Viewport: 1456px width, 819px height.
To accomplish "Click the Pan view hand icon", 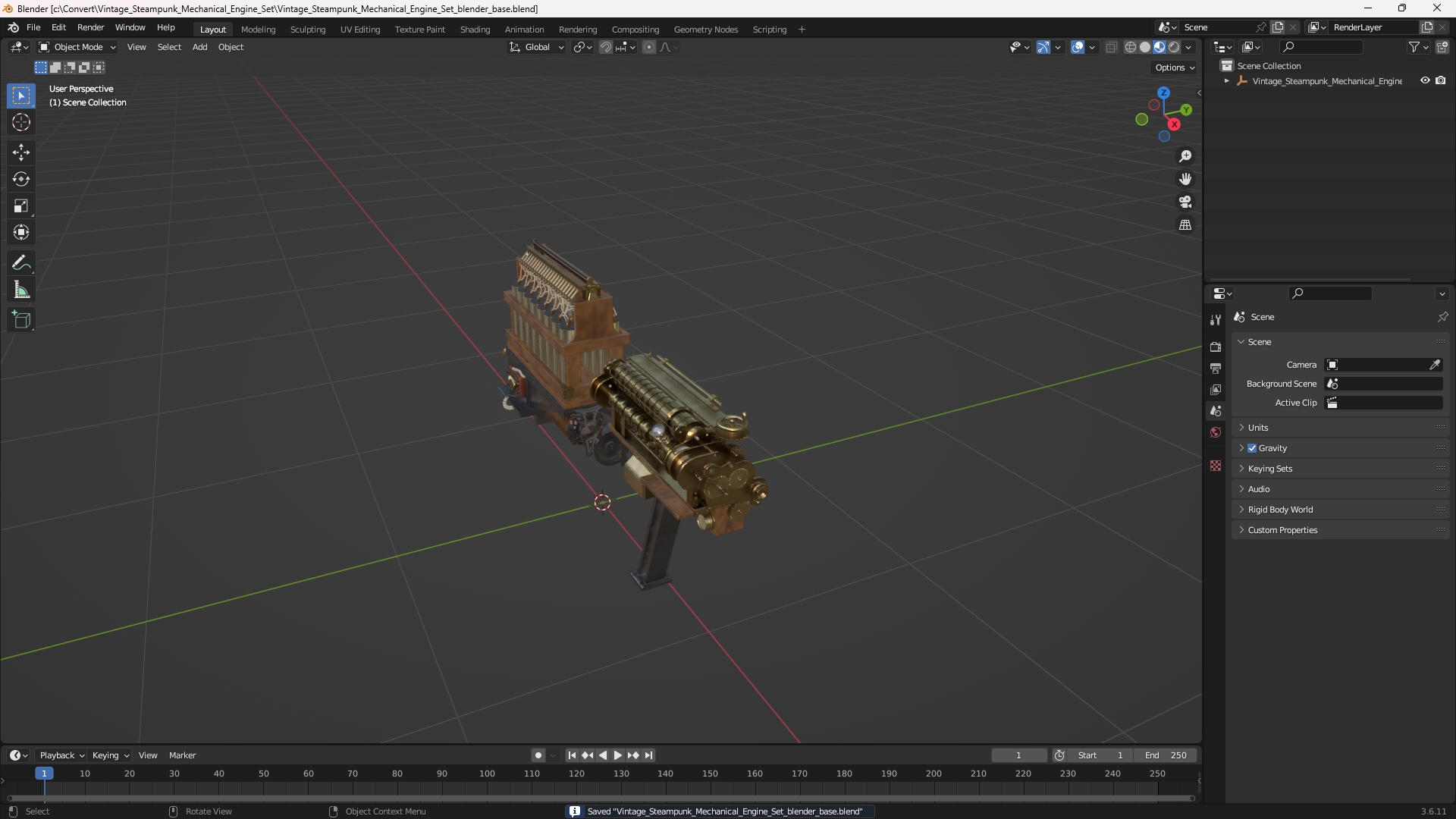I will (x=1185, y=179).
